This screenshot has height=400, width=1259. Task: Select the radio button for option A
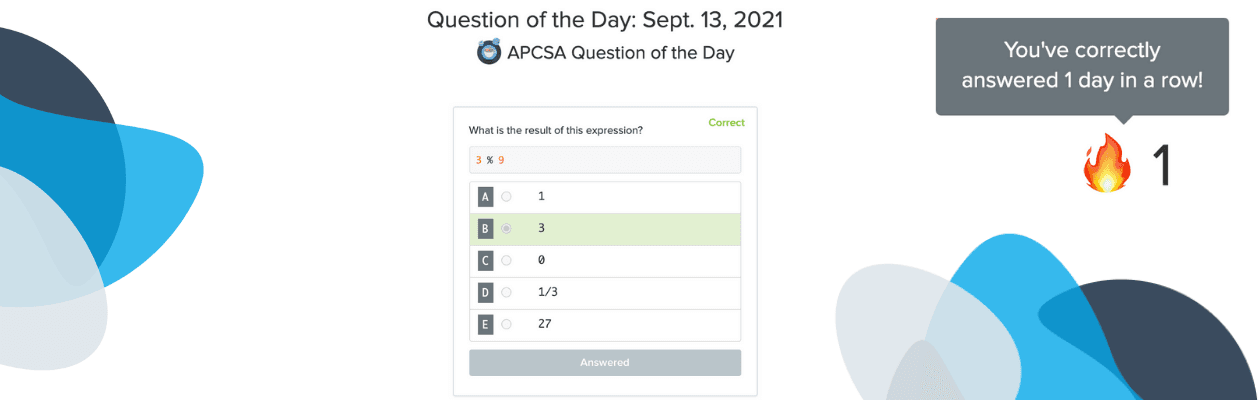pos(506,197)
